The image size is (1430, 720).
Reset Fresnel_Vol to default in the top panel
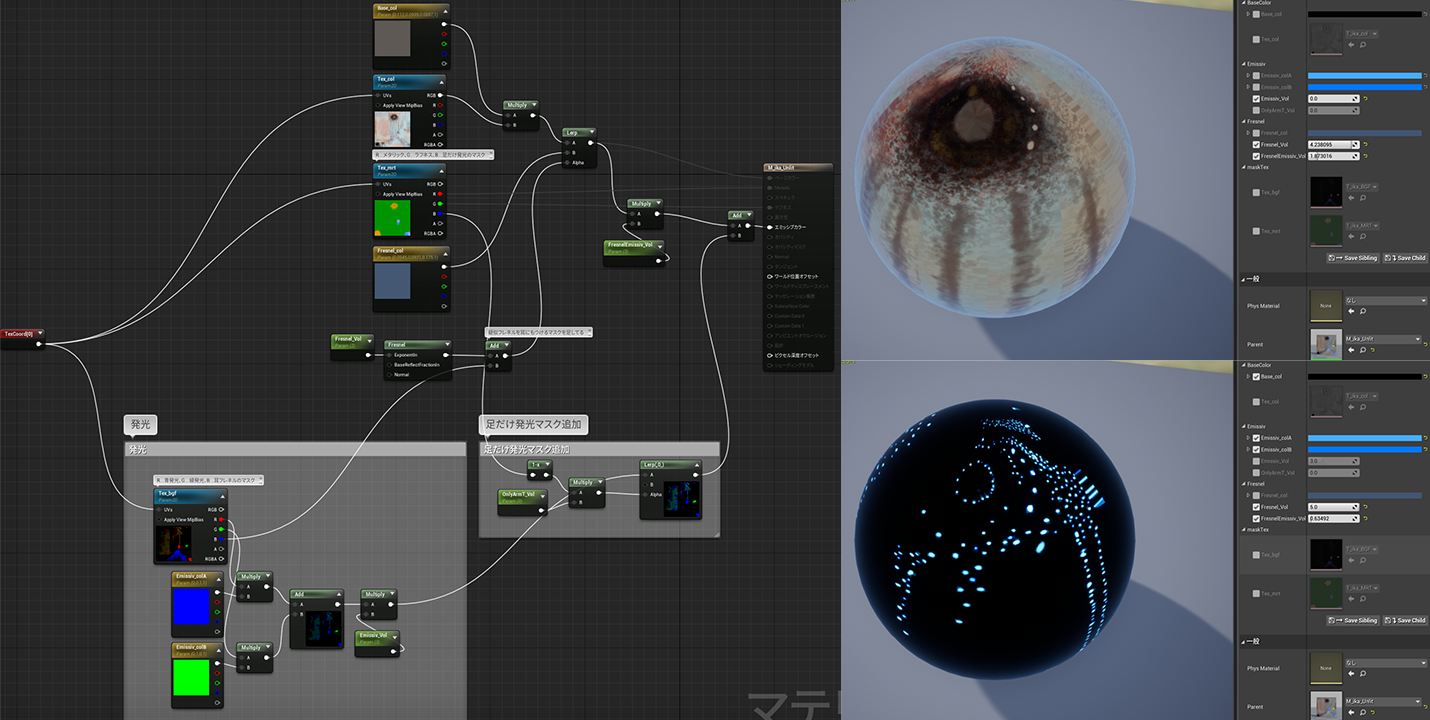1365,145
